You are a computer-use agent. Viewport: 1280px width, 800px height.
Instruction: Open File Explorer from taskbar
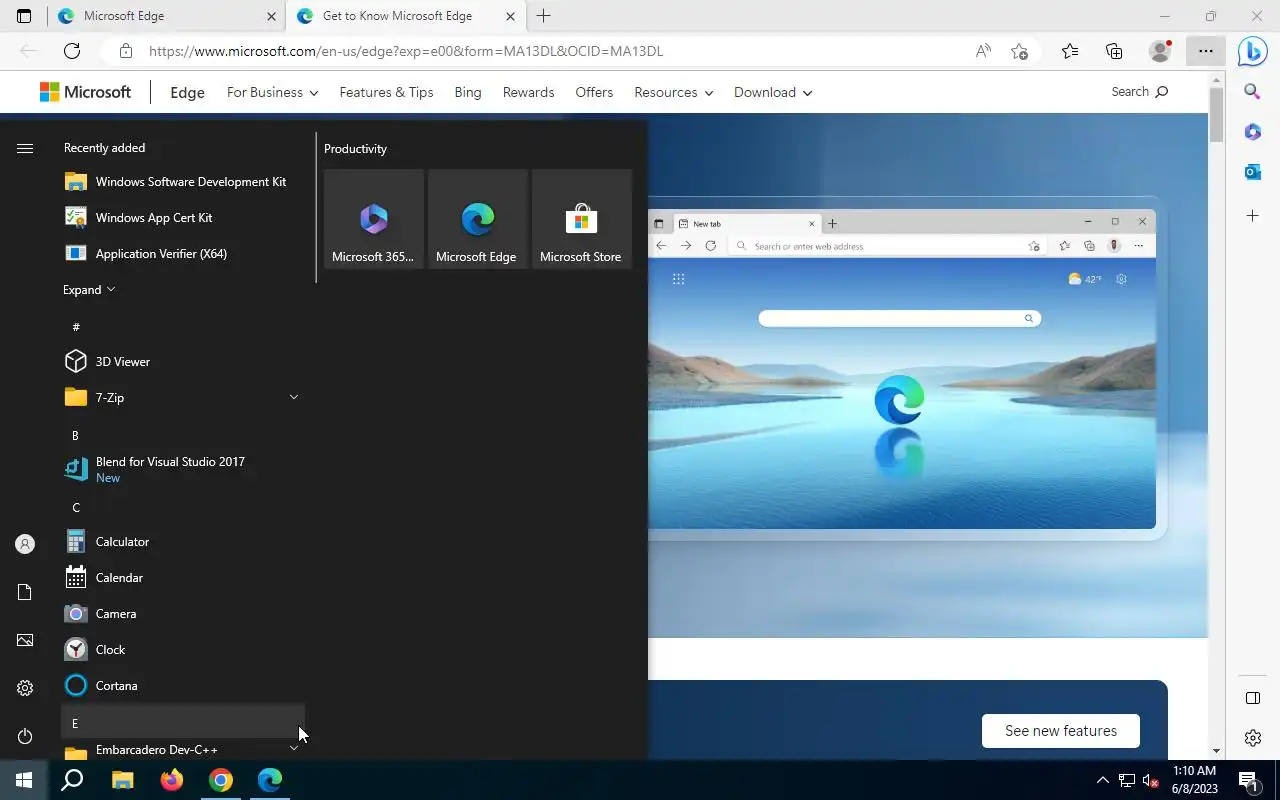point(122,780)
